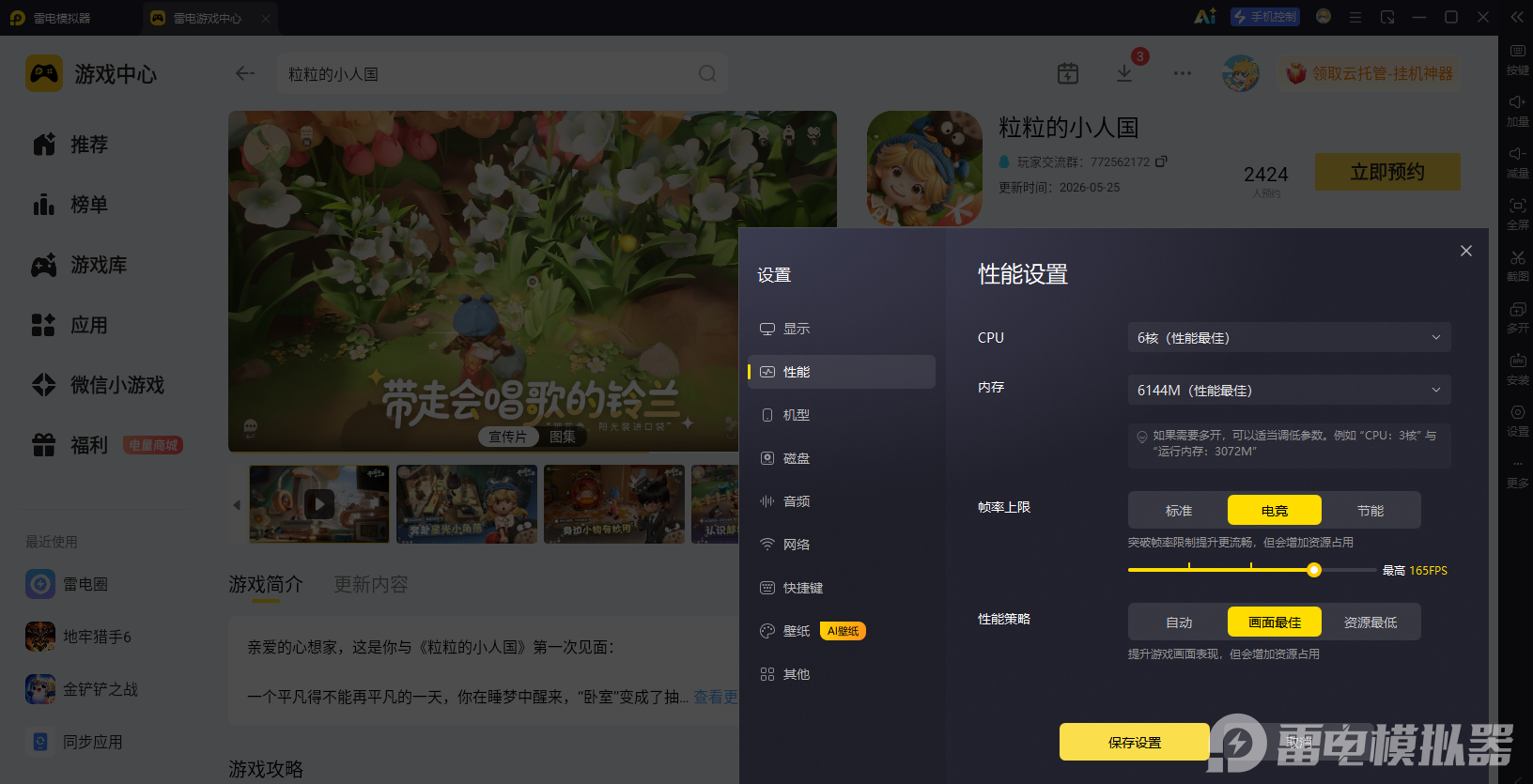Select 标准 frame rate option
1533x784 pixels.
click(x=1179, y=510)
